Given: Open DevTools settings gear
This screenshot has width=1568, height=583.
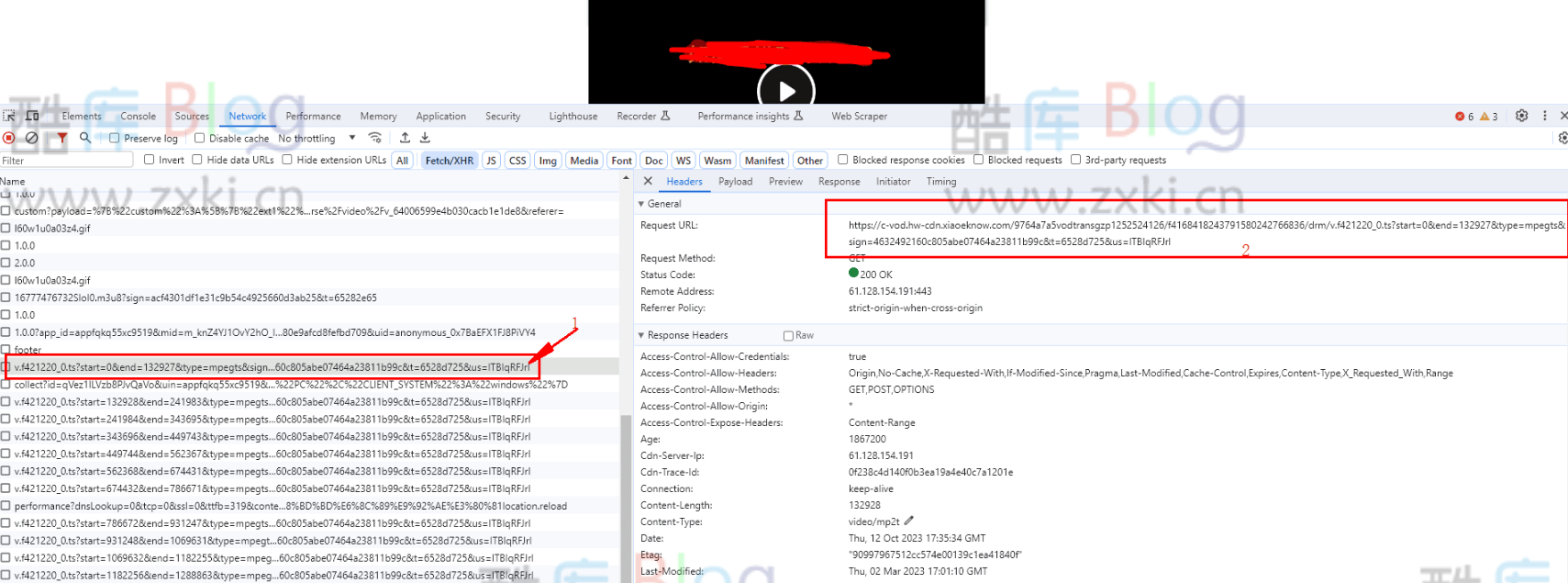Looking at the screenshot, I should click(1521, 116).
